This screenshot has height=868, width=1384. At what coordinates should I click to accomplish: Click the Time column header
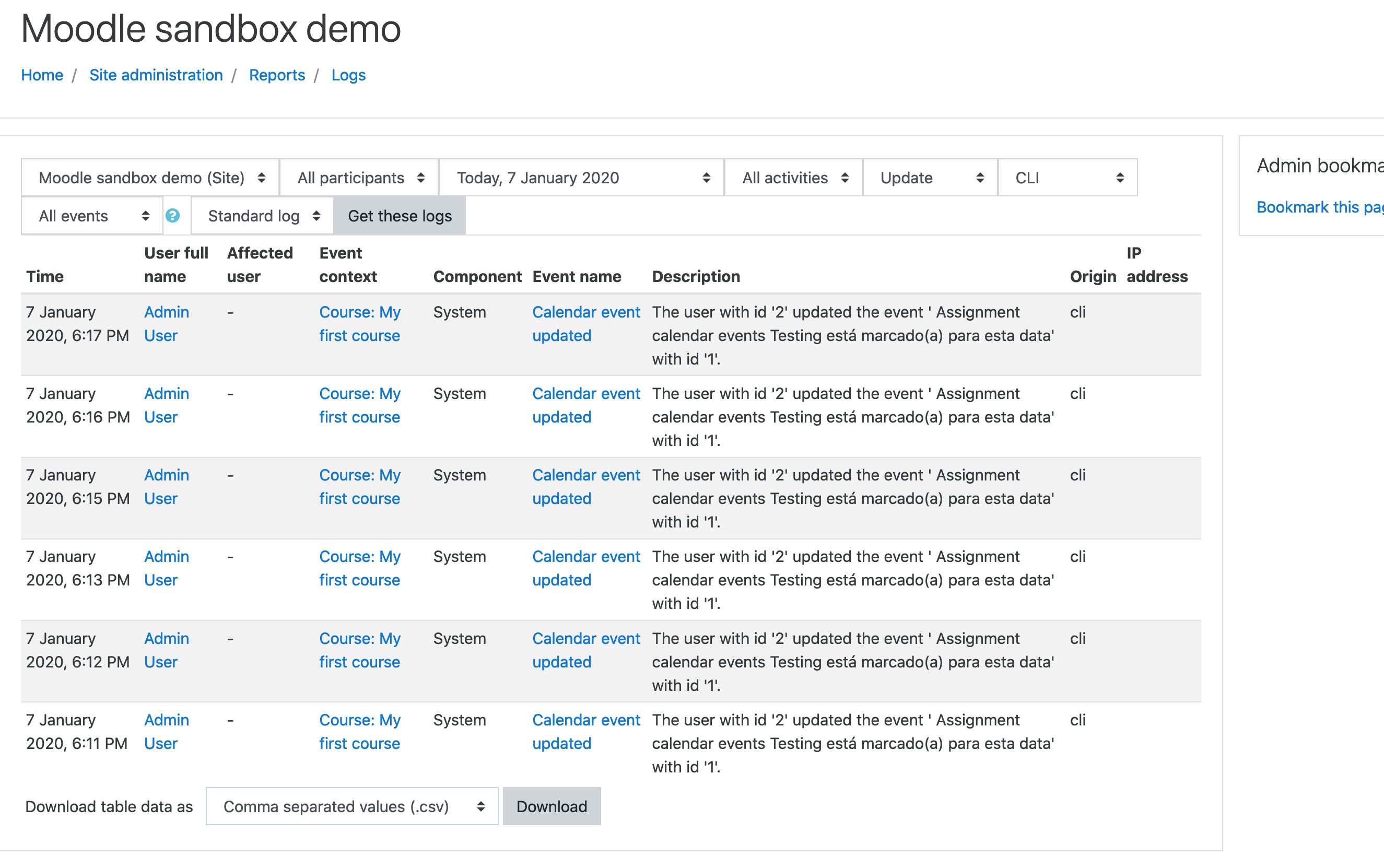[45, 277]
